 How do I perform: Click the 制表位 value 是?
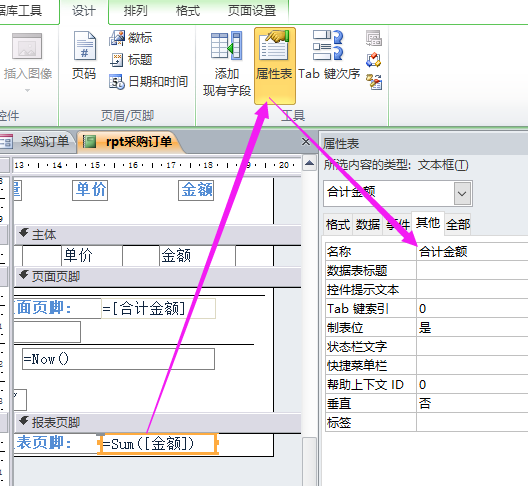pyautogui.click(x=472, y=327)
